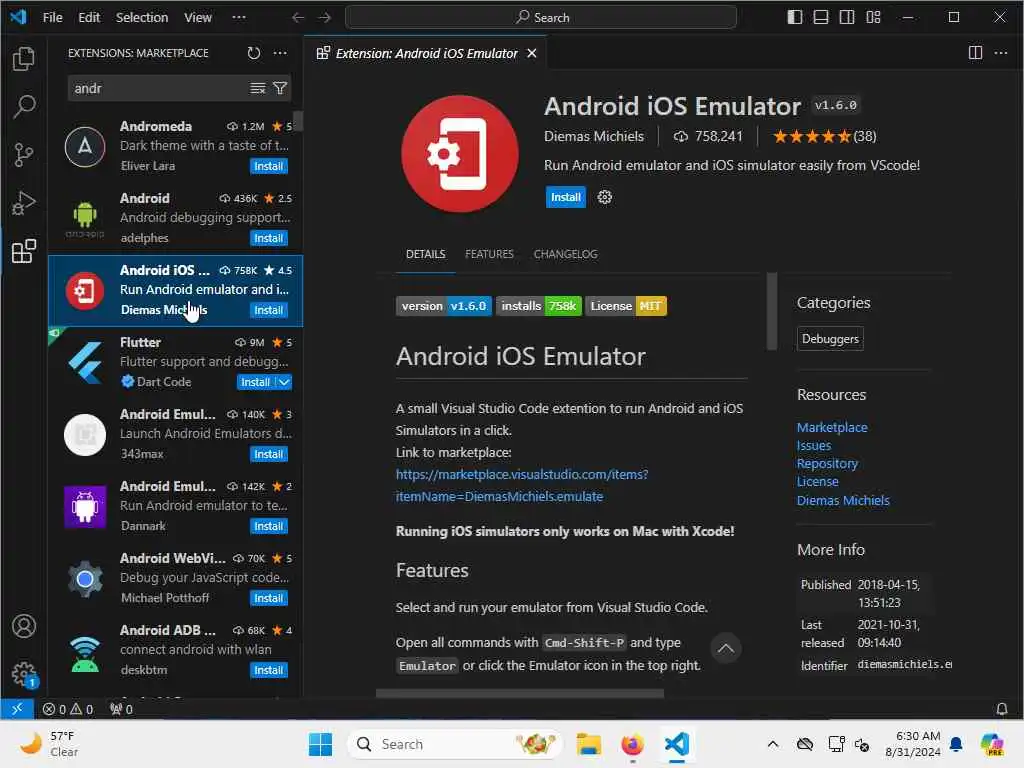Open File Explorer from the taskbar
The height and width of the screenshot is (768, 1024).
pyautogui.click(x=588, y=744)
